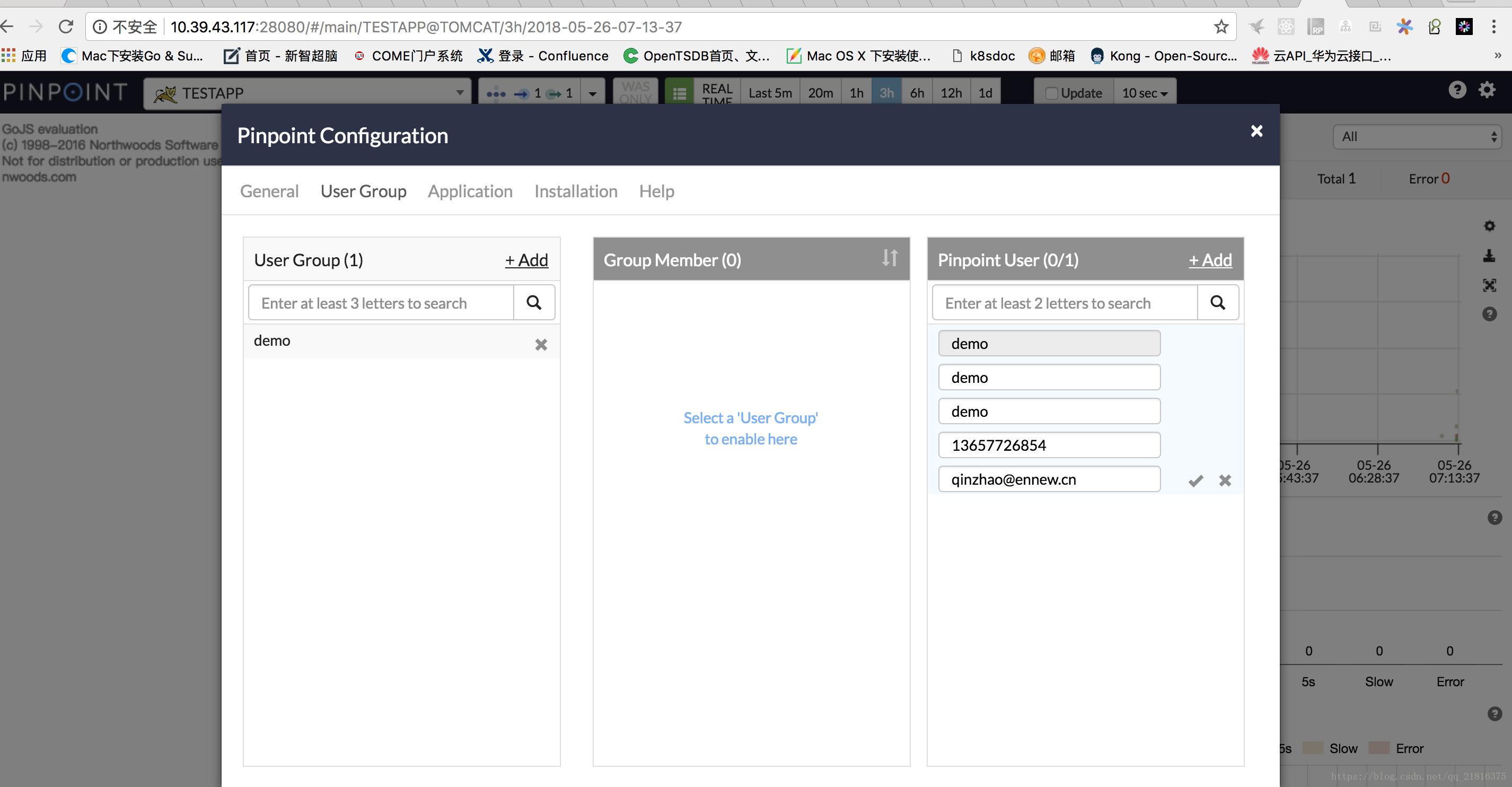Go back in browser history
The width and height of the screenshot is (1512, 787).
pos(7,27)
